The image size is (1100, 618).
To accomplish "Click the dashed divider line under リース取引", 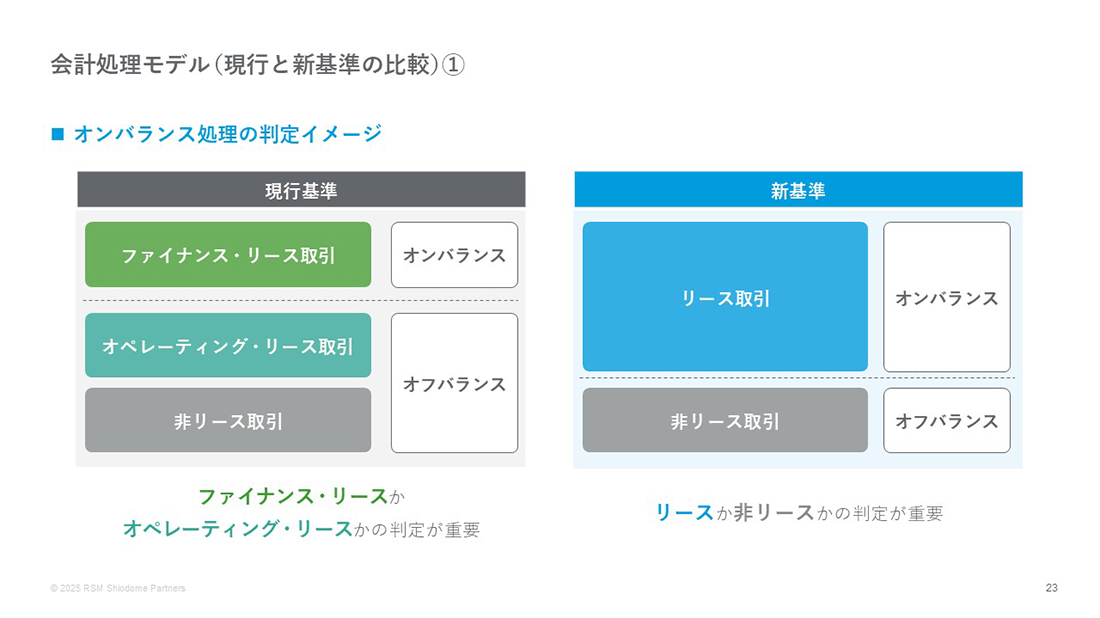I will [798, 378].
